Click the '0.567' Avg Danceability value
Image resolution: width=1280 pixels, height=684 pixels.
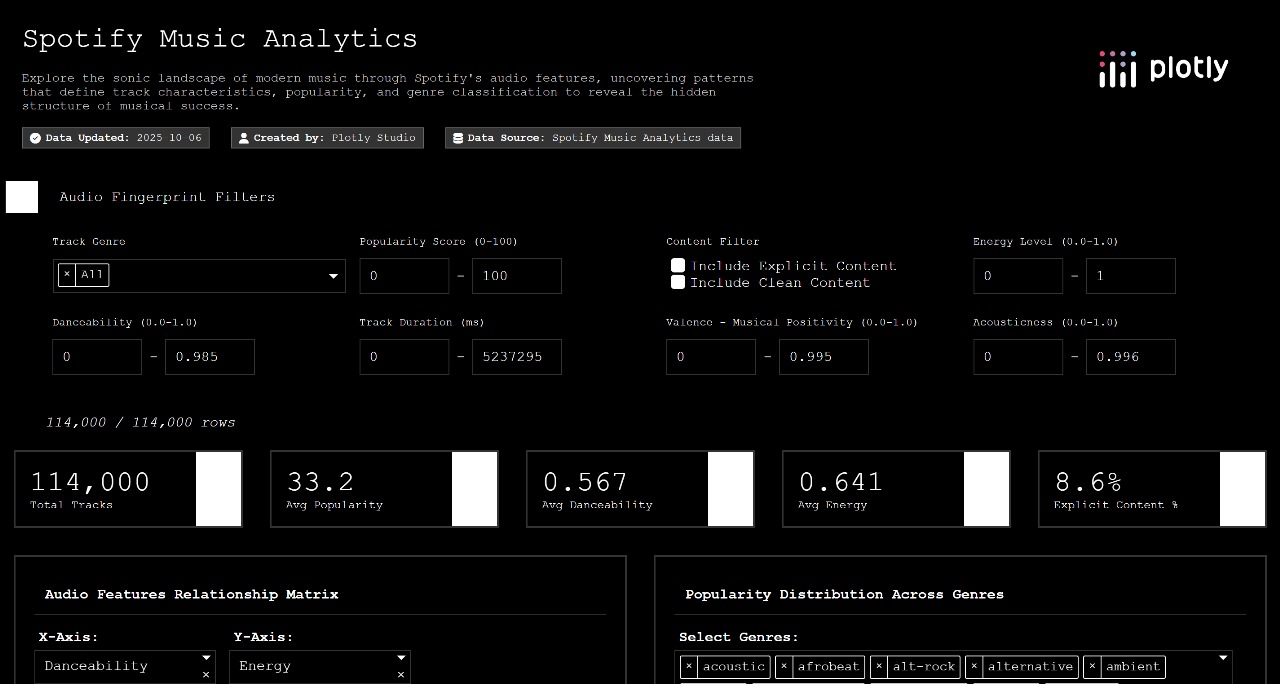(x=585, y=482)
